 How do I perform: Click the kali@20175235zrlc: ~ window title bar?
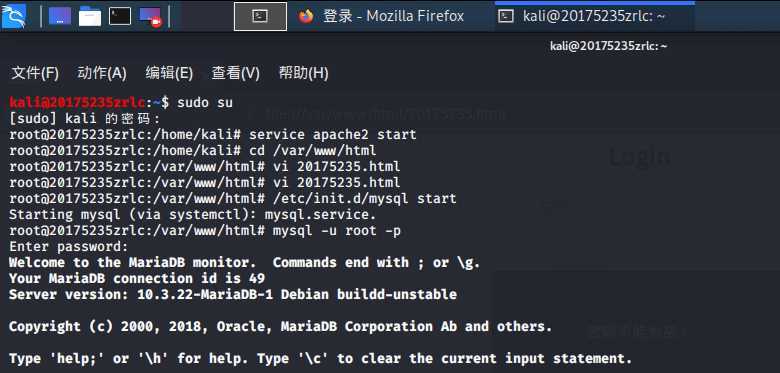click(608, 46)
